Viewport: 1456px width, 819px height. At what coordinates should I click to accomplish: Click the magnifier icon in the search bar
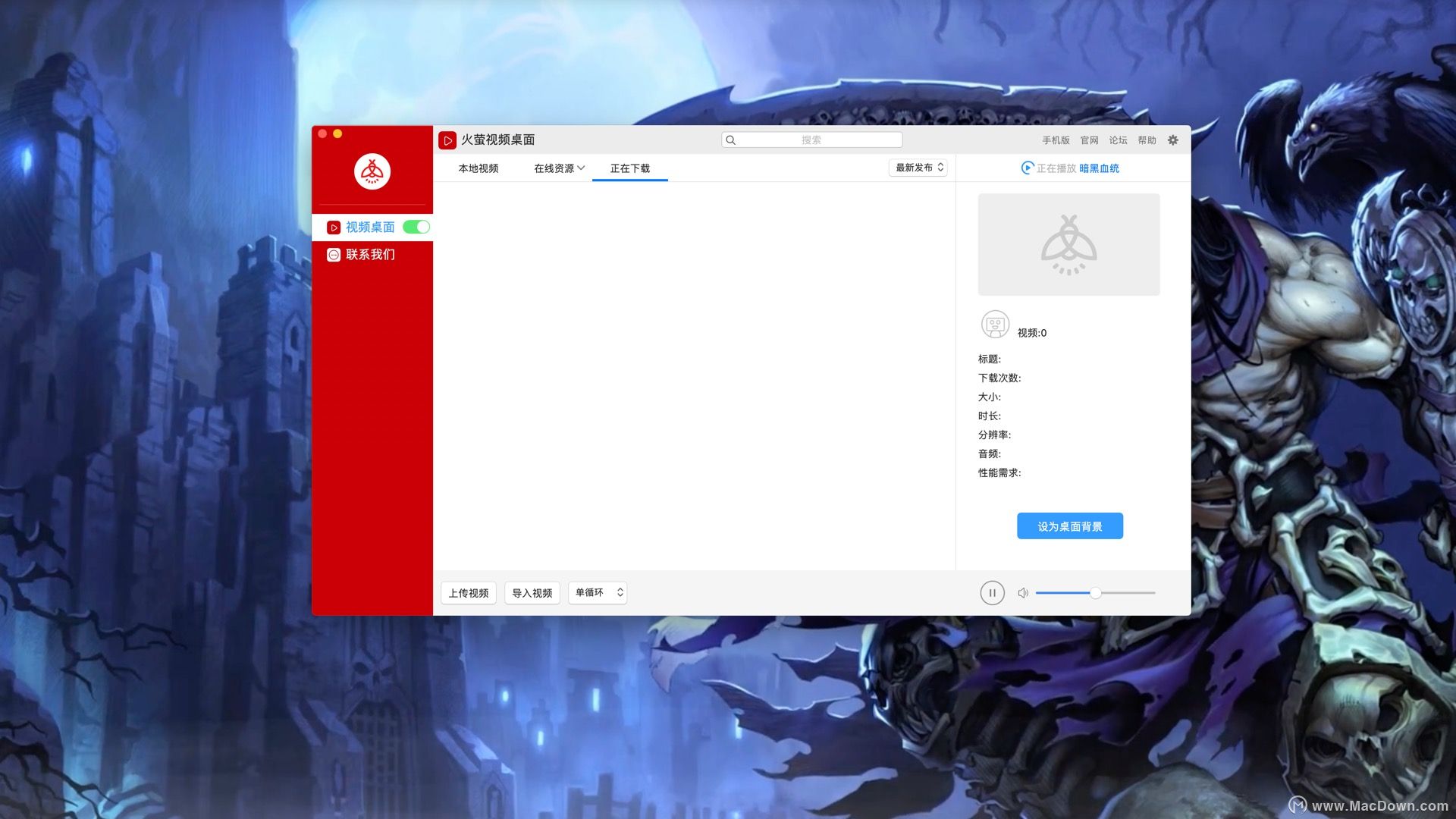click(730, 140)
